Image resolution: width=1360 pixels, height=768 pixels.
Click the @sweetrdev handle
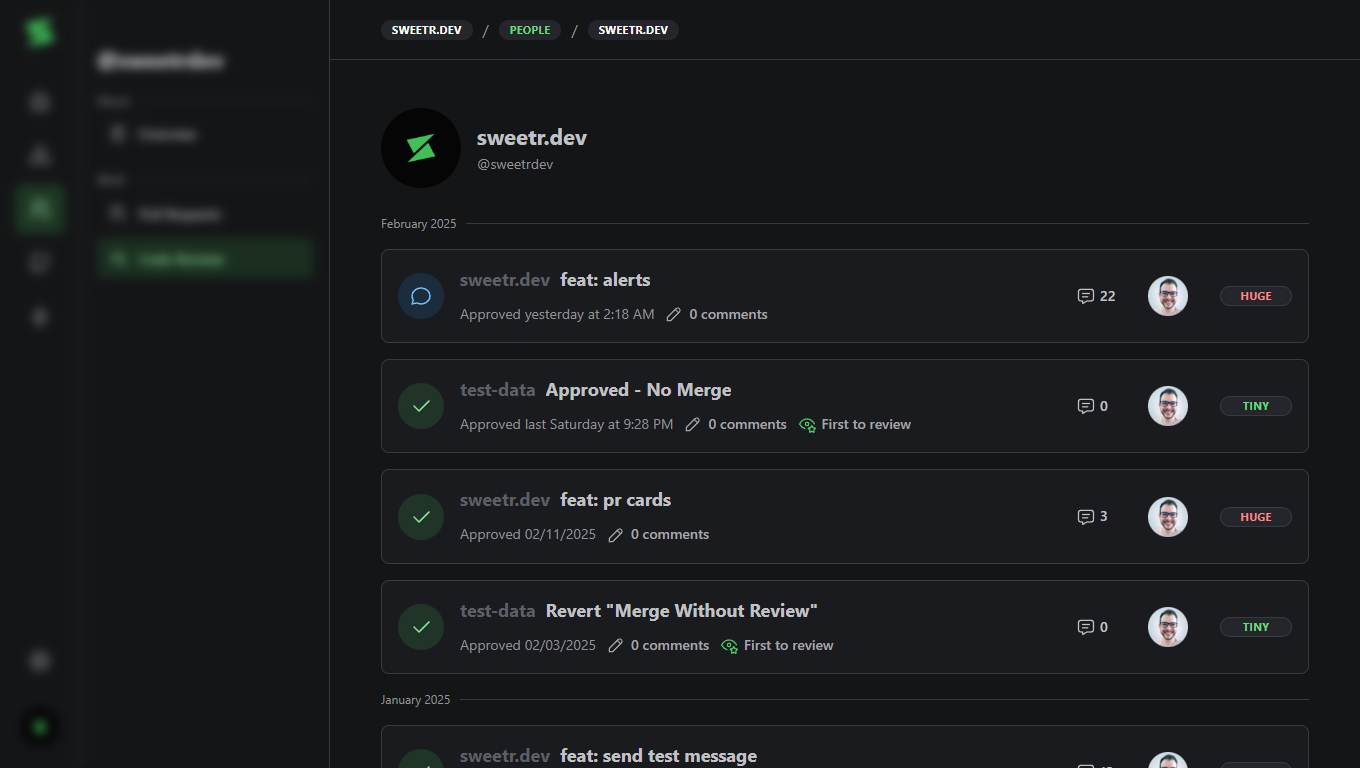pos(515,164)
